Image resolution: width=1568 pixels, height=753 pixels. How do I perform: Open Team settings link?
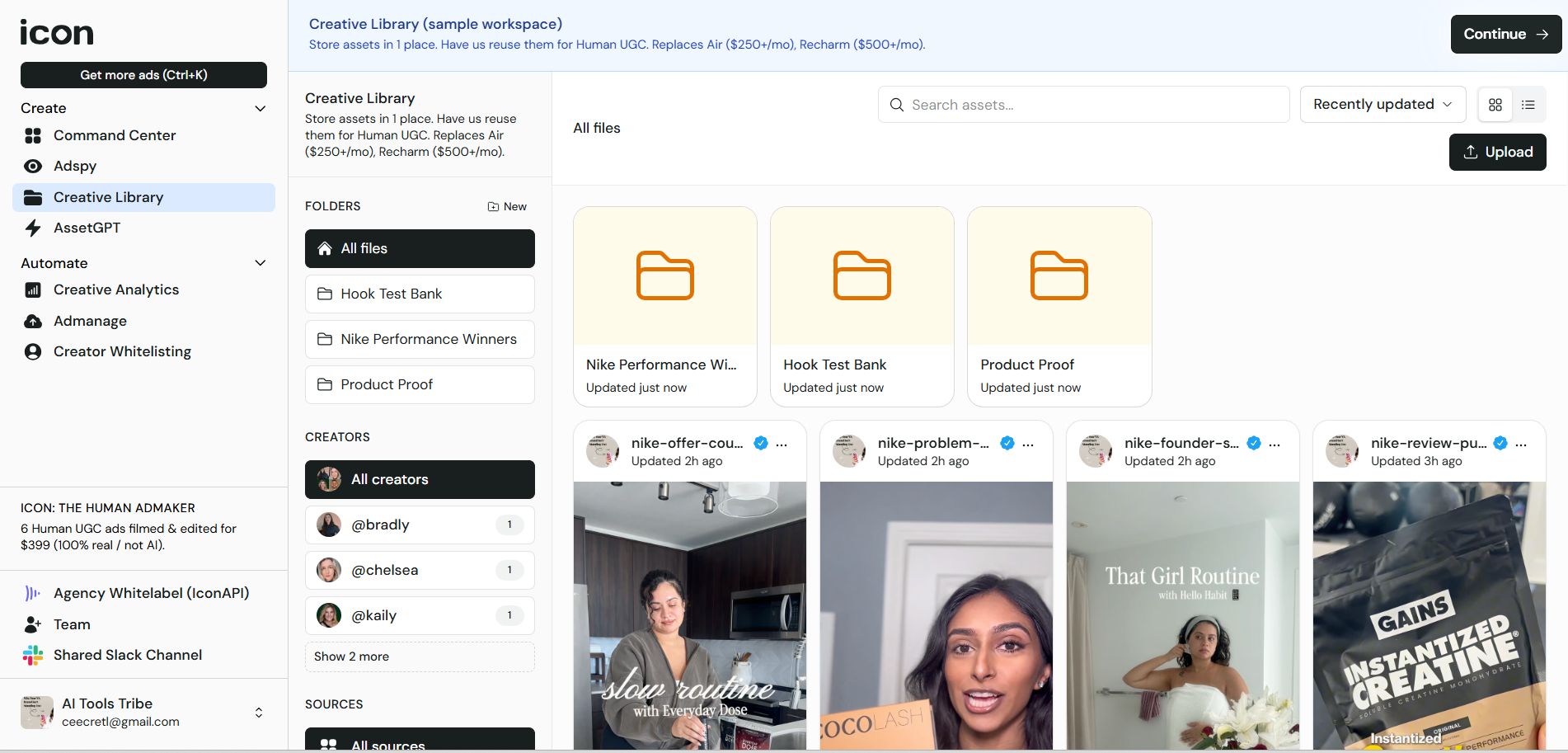pos(143,624)
